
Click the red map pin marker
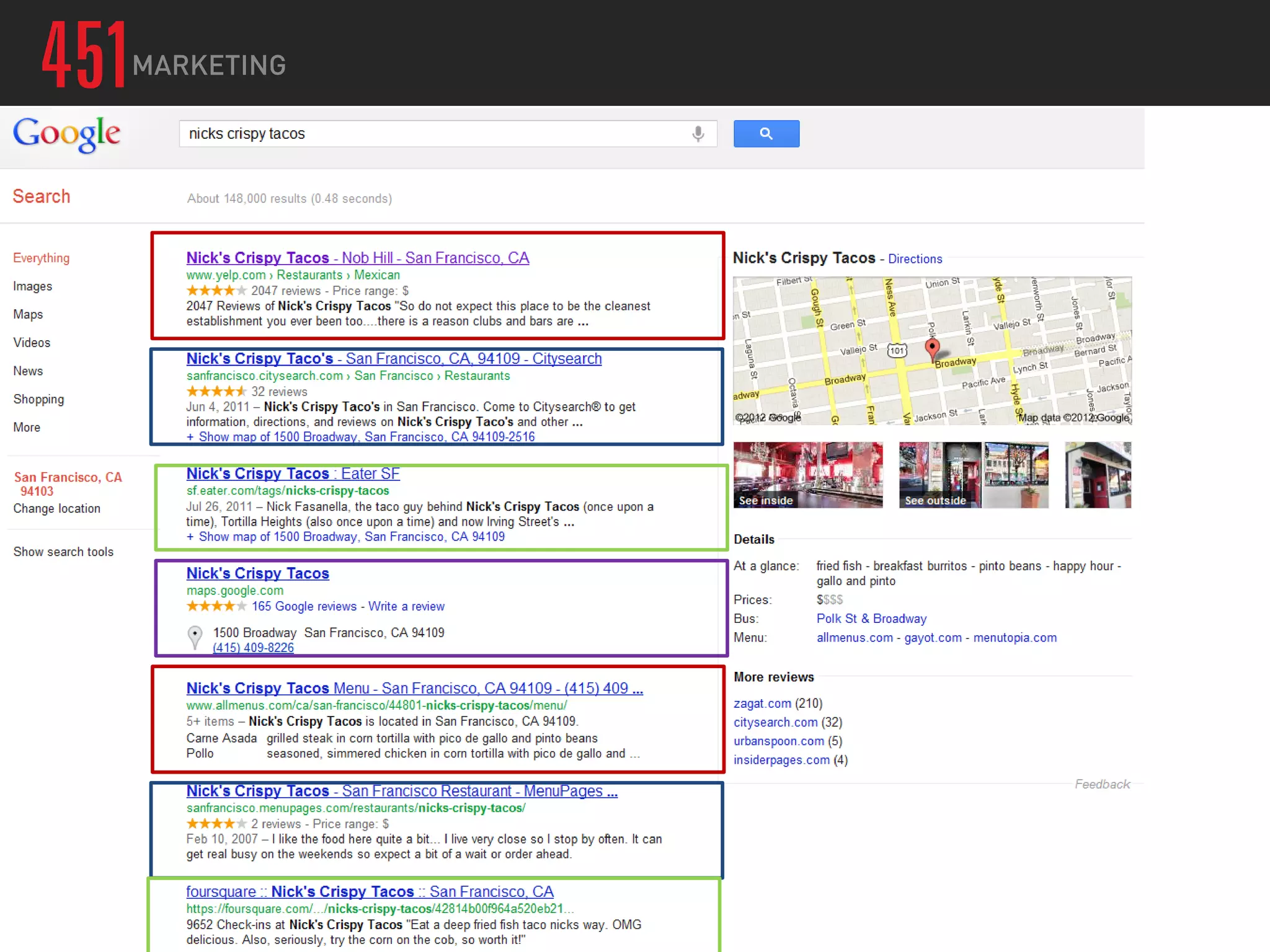pyautogui.click(x=931, y=348)
